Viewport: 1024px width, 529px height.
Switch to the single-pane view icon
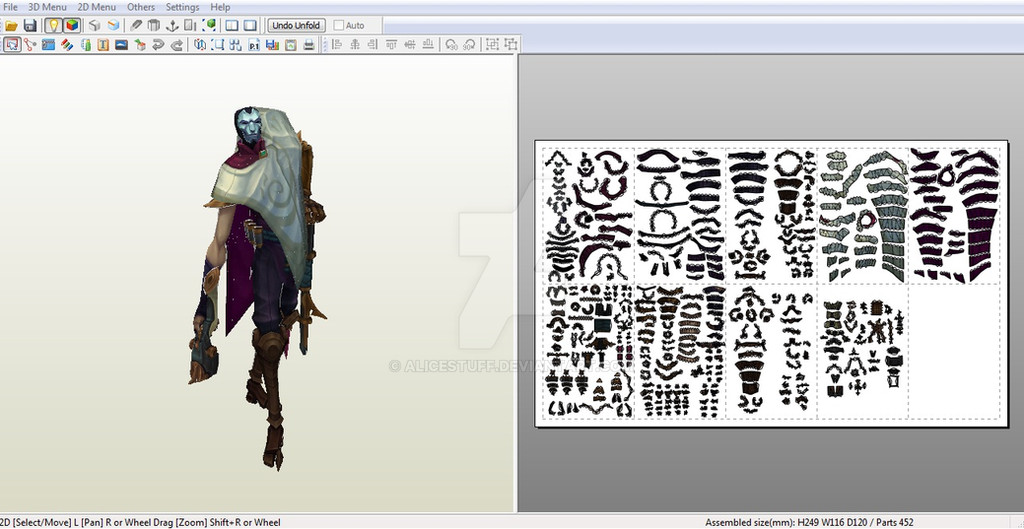click(250, 25)
